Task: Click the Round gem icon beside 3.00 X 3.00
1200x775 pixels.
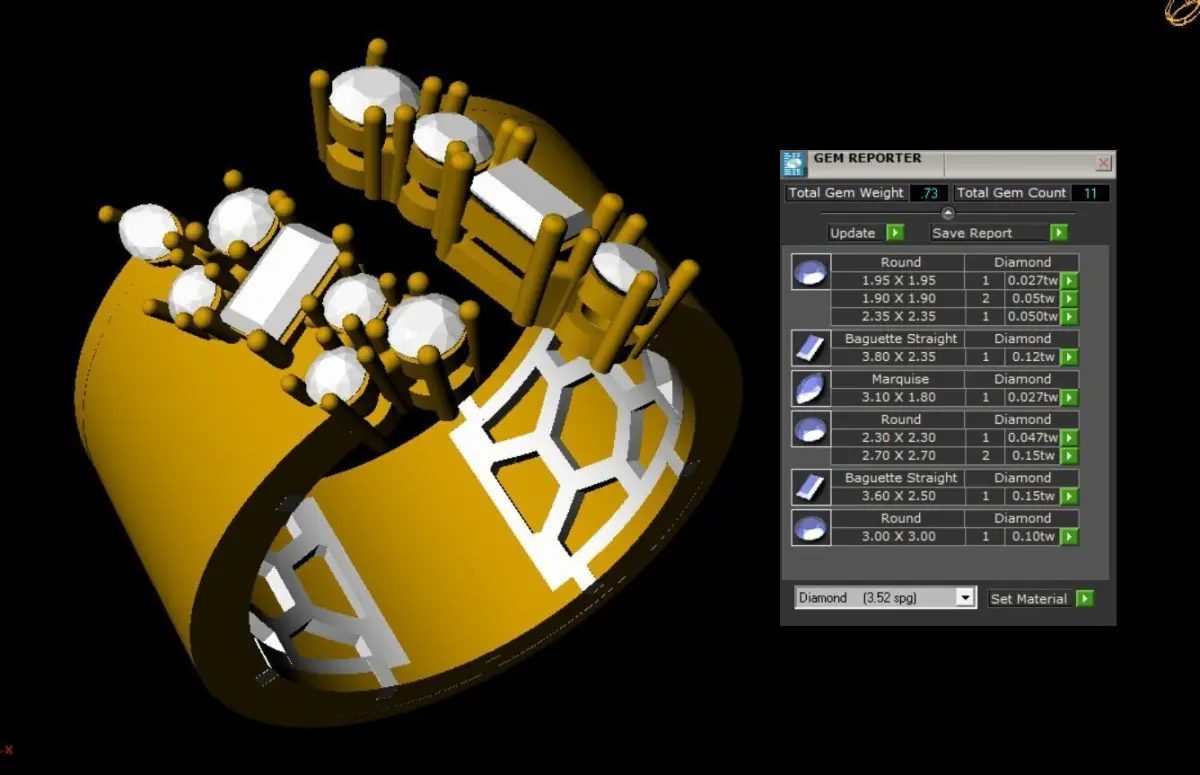Action: tap(811, 527)
